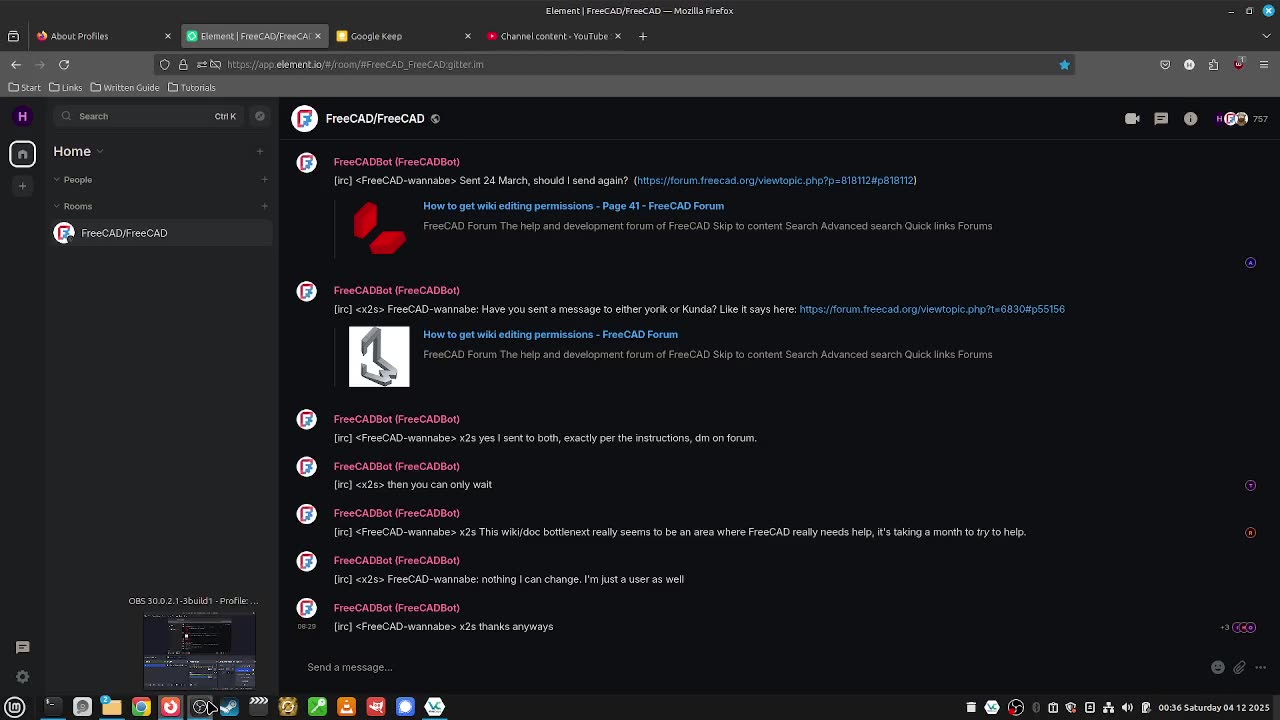Open the Links bookmarks folder
Screen dimensions: 1280x720
coord(65,88)
